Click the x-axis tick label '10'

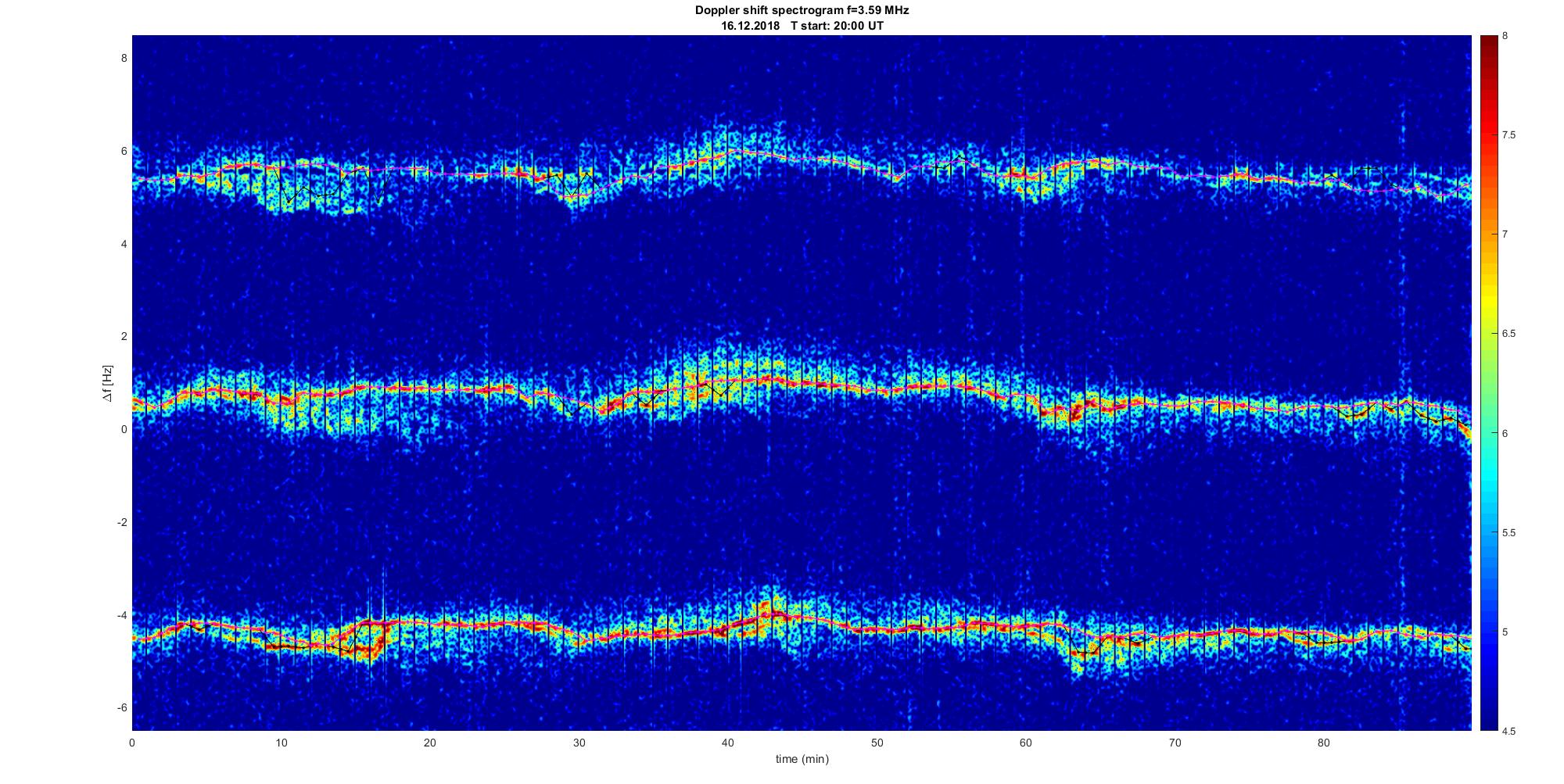[281, 743]
